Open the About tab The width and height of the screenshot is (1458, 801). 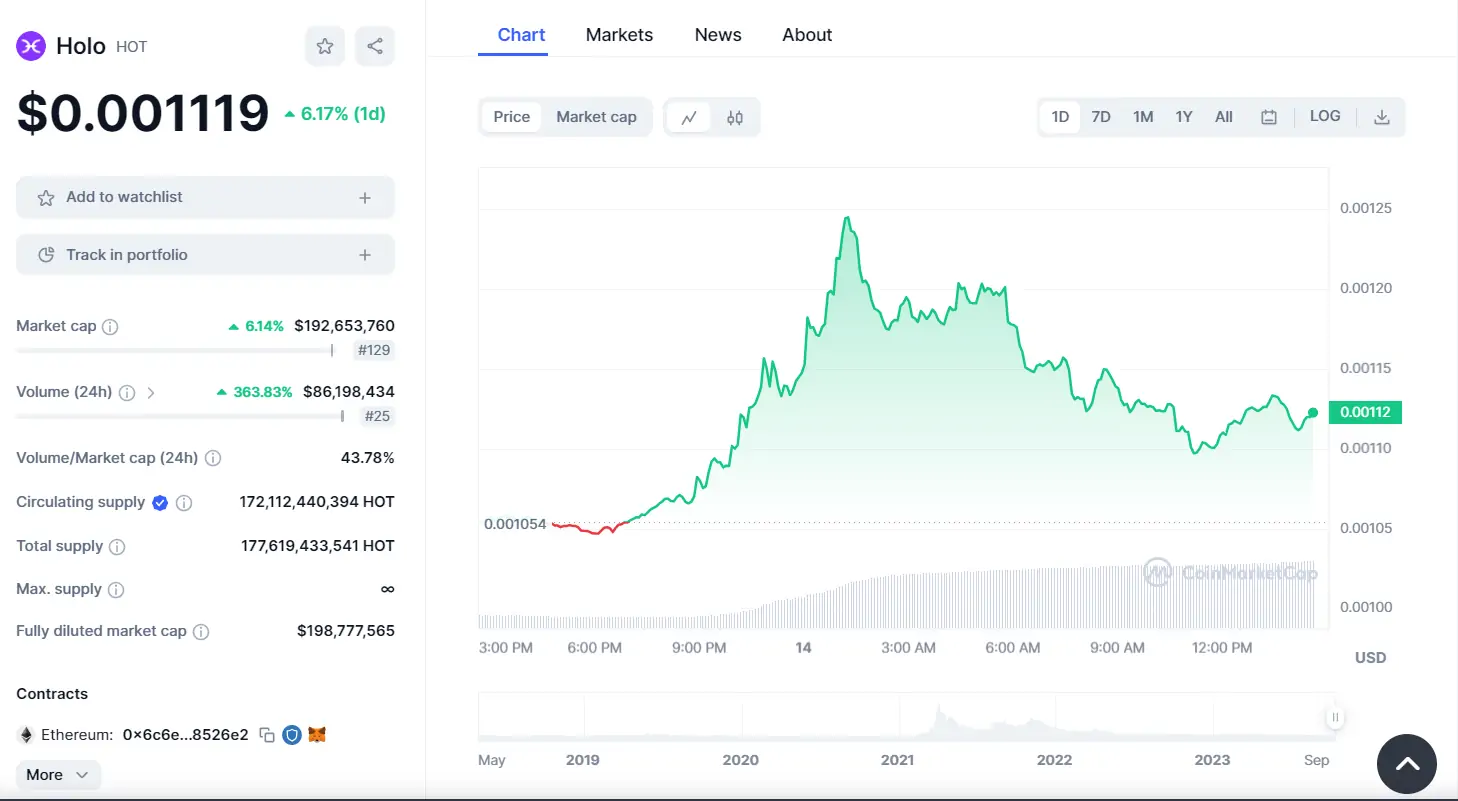tap(807, 35)
